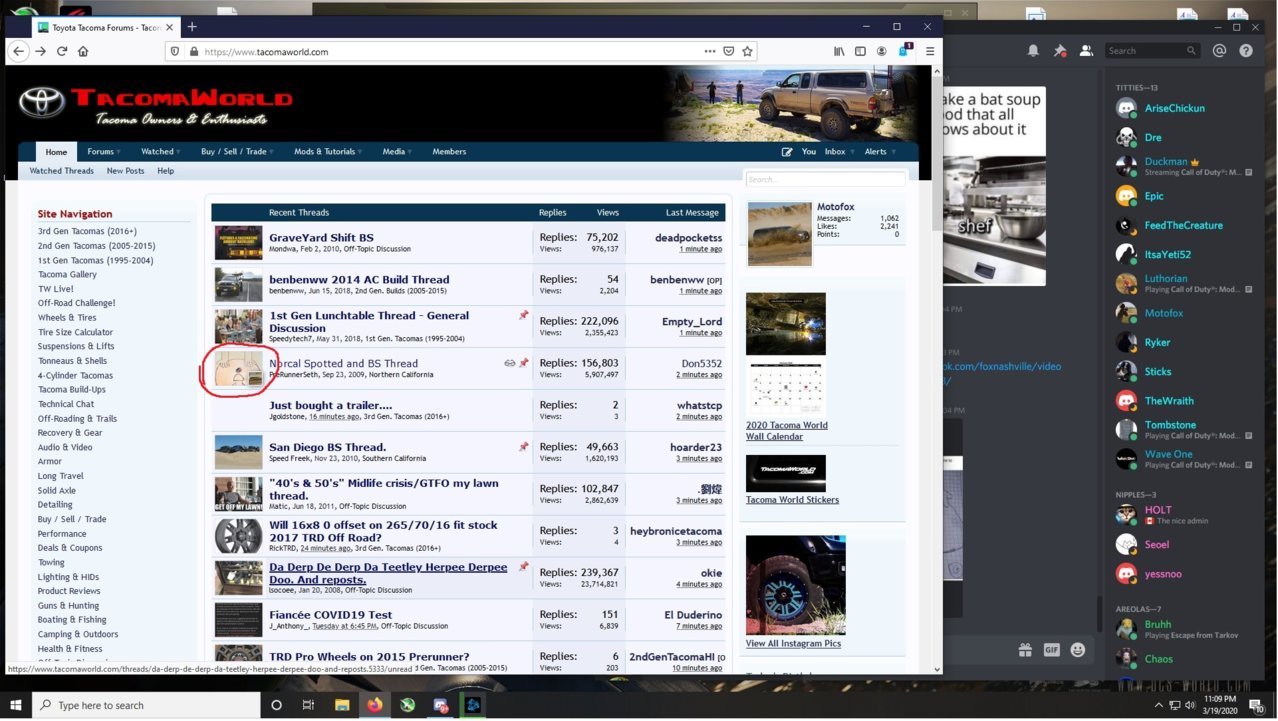The image size is (1278, 721).
Task: Click the TacomaWorld search field
Action: (x=825, y=179)
